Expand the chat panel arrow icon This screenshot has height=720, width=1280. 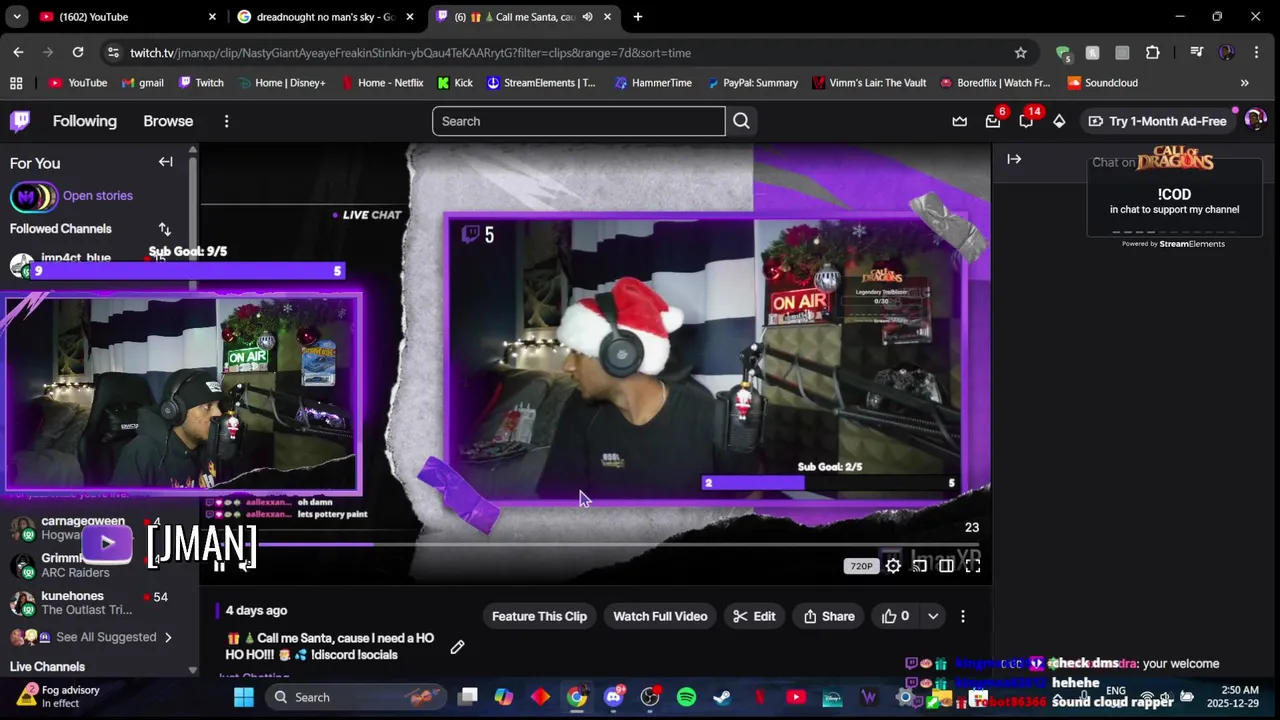pyautogui.click(x=1014, y=159)
